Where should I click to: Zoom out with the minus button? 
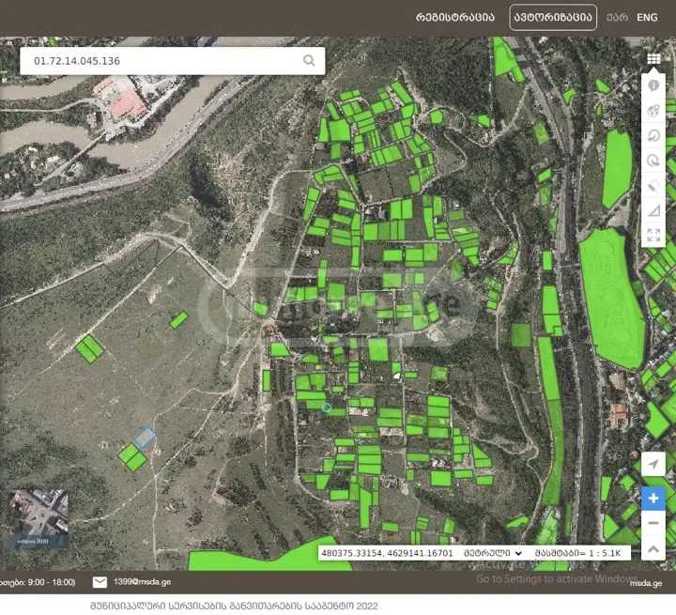tap(653, 523)
